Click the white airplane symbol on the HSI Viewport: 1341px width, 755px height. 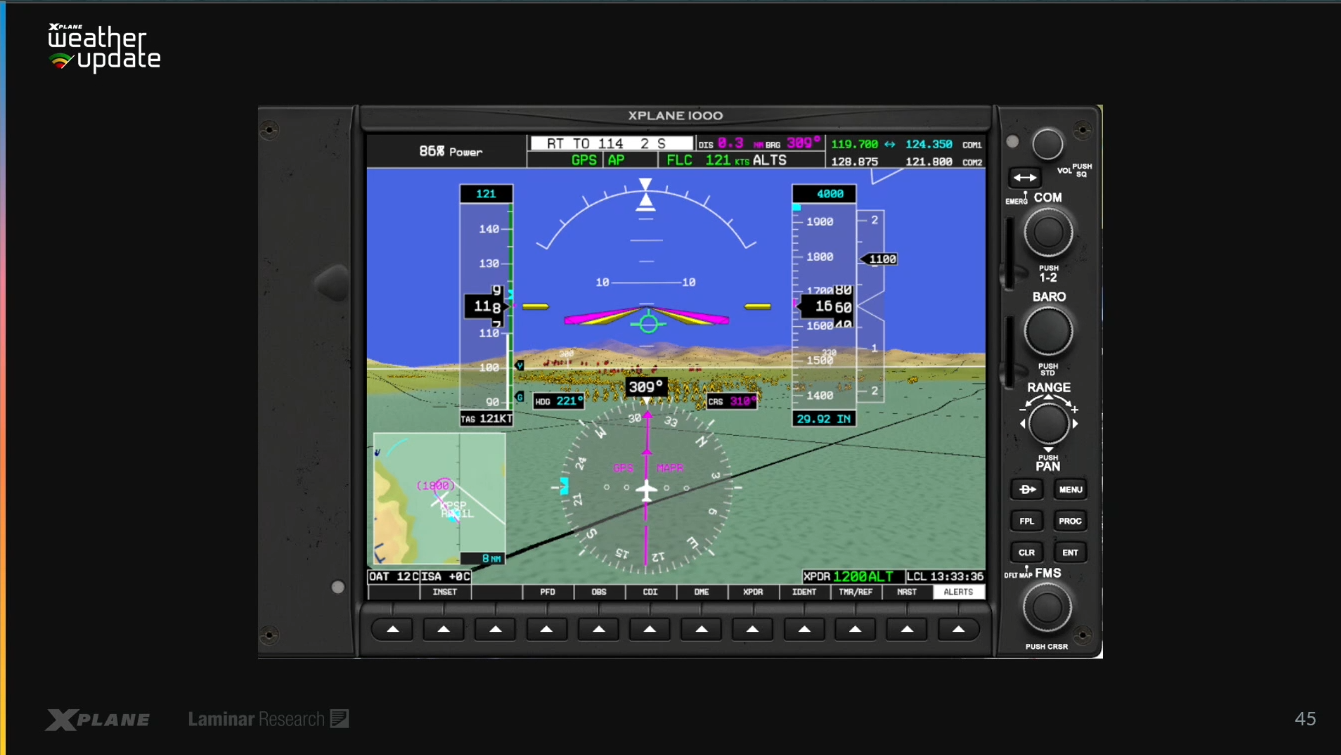point(646,490)
